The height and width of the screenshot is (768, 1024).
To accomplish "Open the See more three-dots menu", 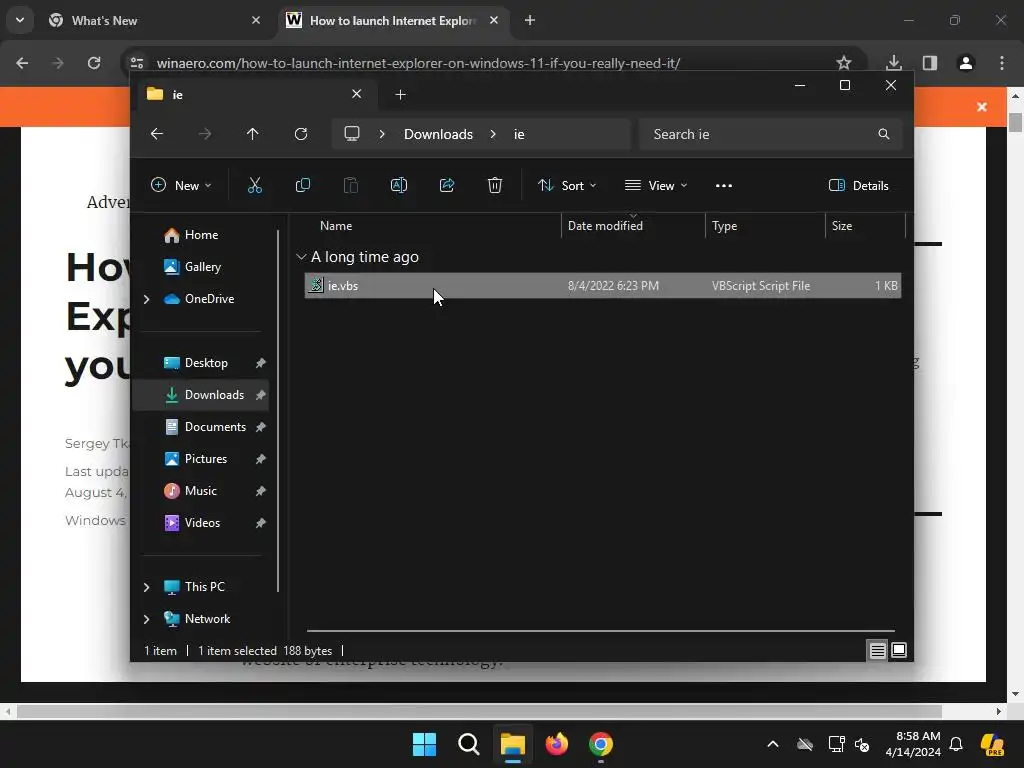I will (724, 185).
